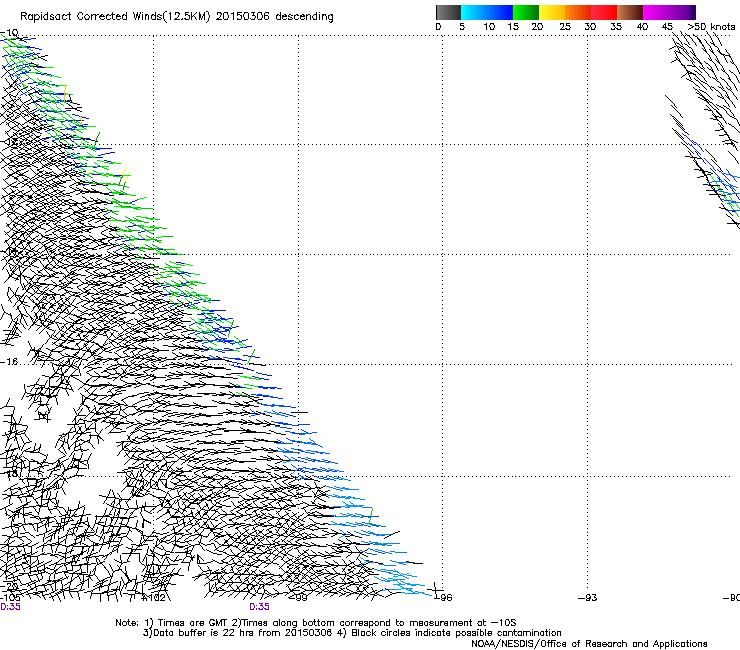Image resolution: width=740 pixels, height=650 pixels.
Task: Click the '45' legend scale label
Action: [667, 27]
